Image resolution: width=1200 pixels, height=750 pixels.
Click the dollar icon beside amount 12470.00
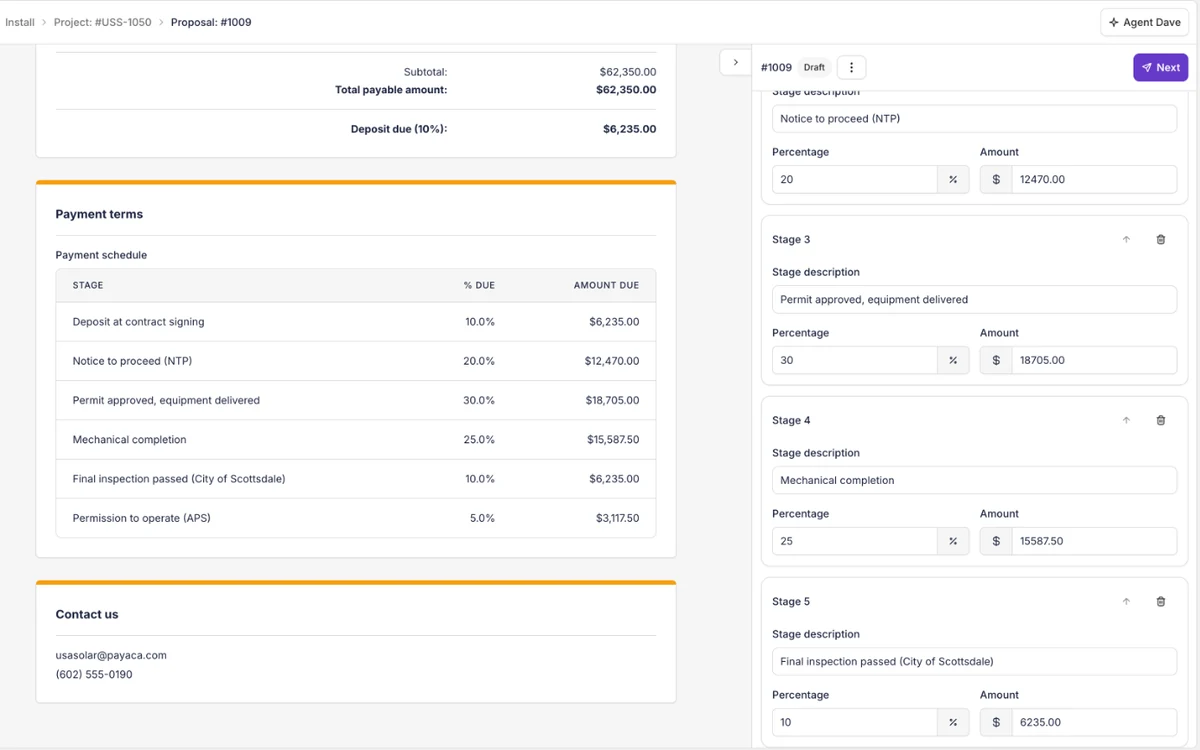point(996,179)
